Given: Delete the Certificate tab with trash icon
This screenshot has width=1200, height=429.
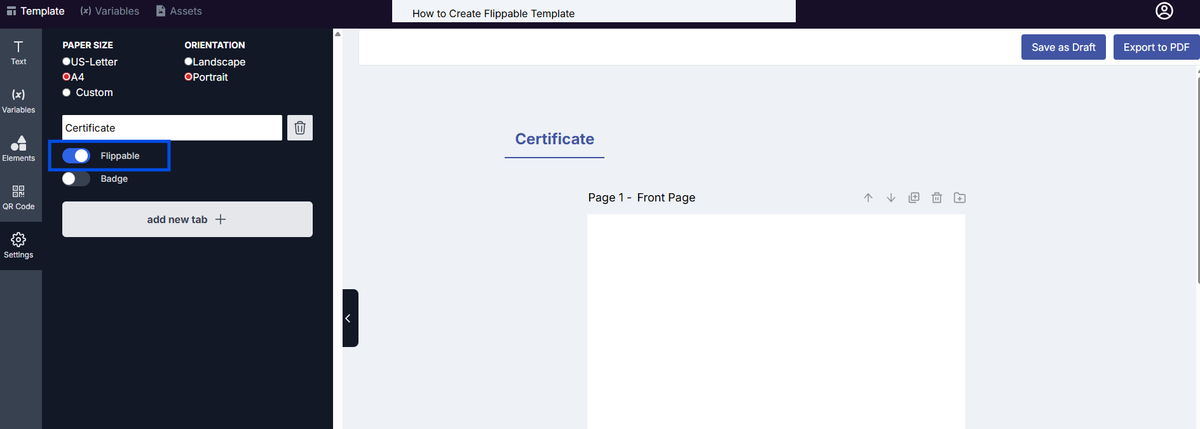Looking at the screenshot, I should 300,128.
